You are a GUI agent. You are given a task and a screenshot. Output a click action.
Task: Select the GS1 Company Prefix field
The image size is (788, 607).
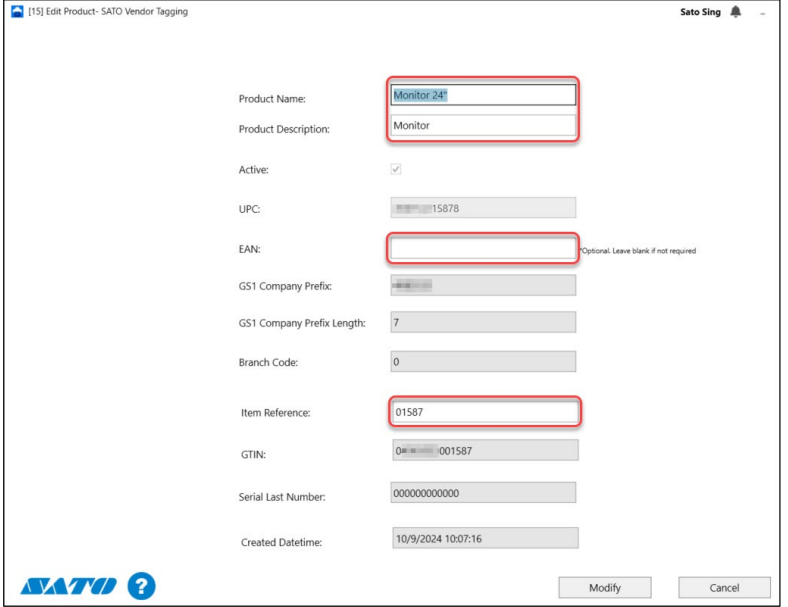click(483, 285)
